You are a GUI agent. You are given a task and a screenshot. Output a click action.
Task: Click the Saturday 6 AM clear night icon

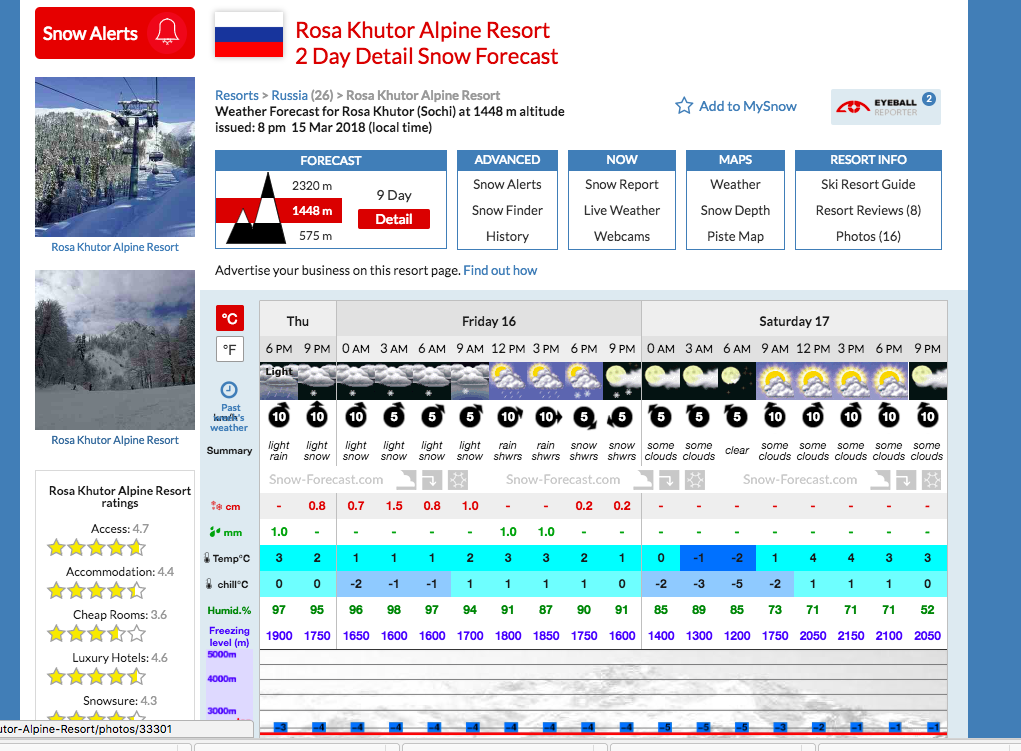(737, 381)
